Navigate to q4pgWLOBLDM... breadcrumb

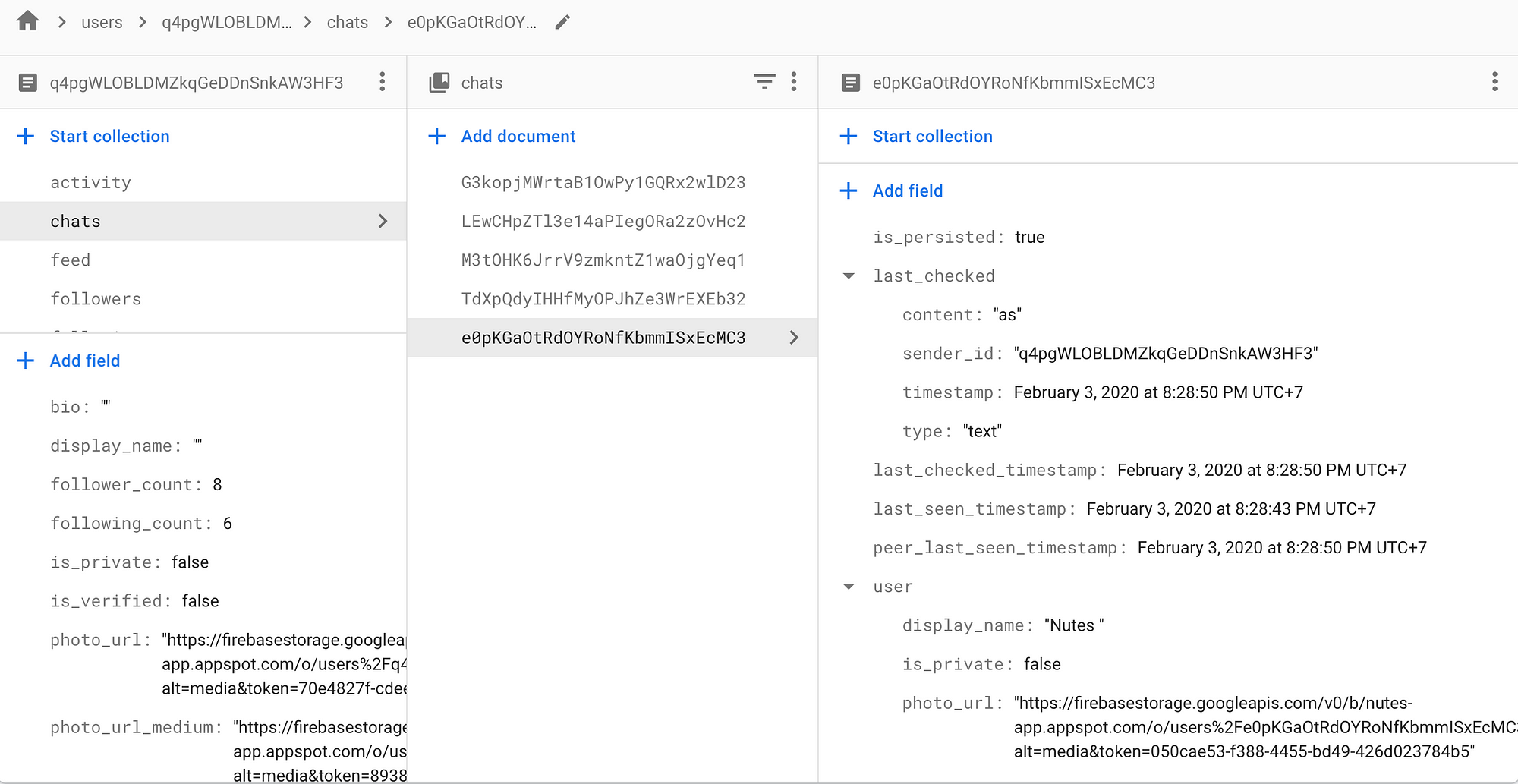(226, 23)
